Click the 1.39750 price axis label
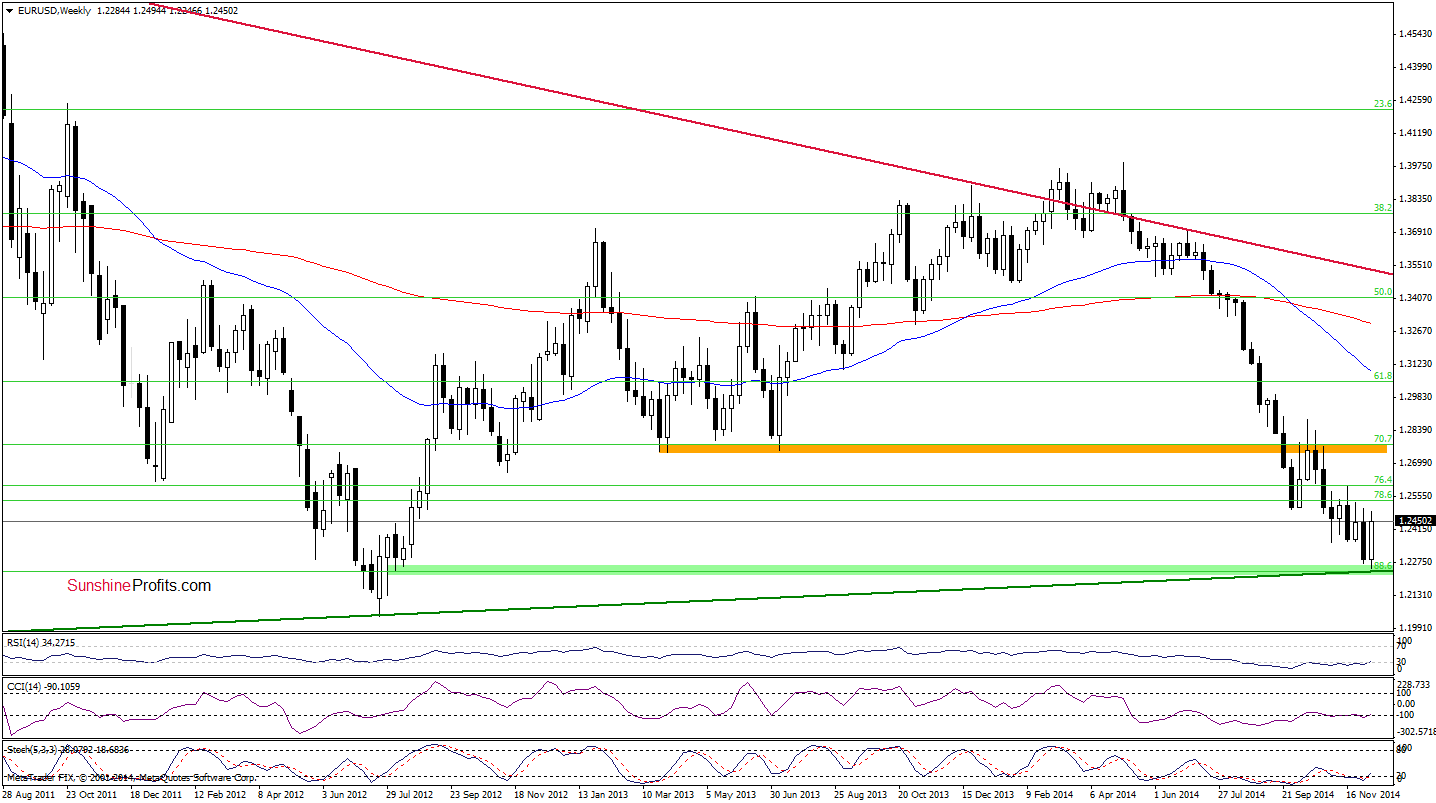 [x=1416, y=166]
